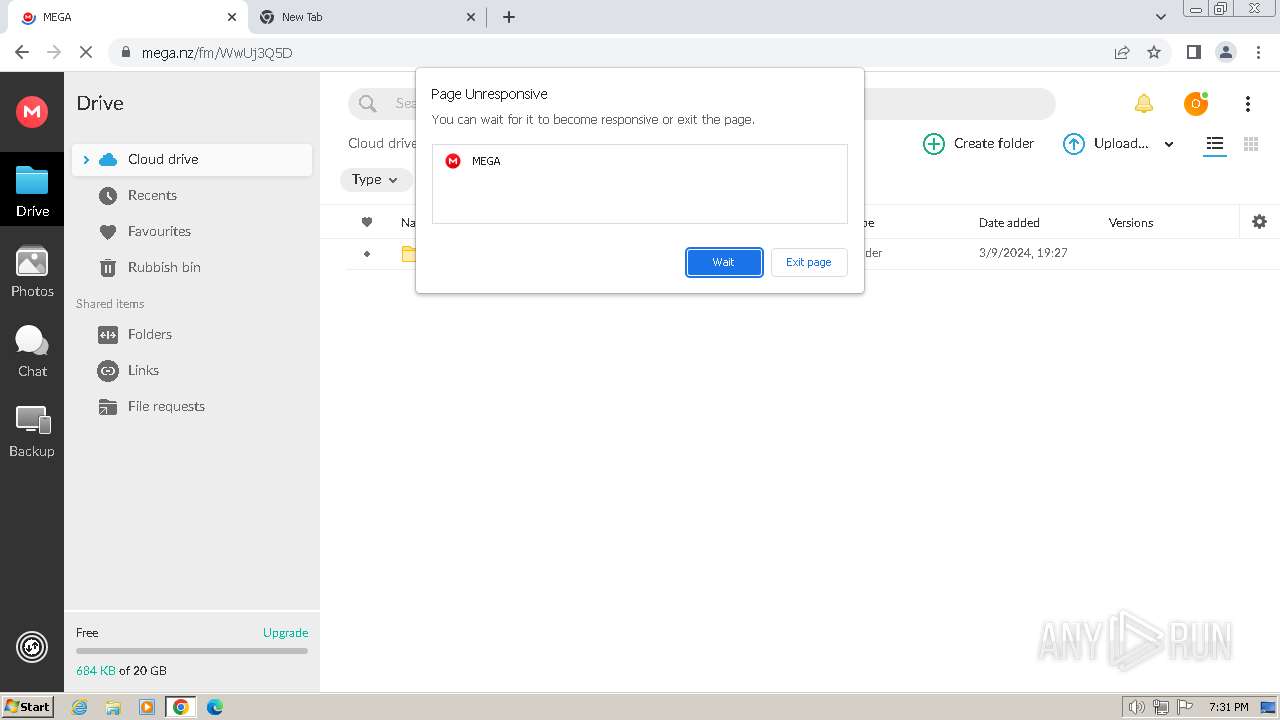Open the Photos section
Screen dimensions: 1280x720
pos(32,272)
